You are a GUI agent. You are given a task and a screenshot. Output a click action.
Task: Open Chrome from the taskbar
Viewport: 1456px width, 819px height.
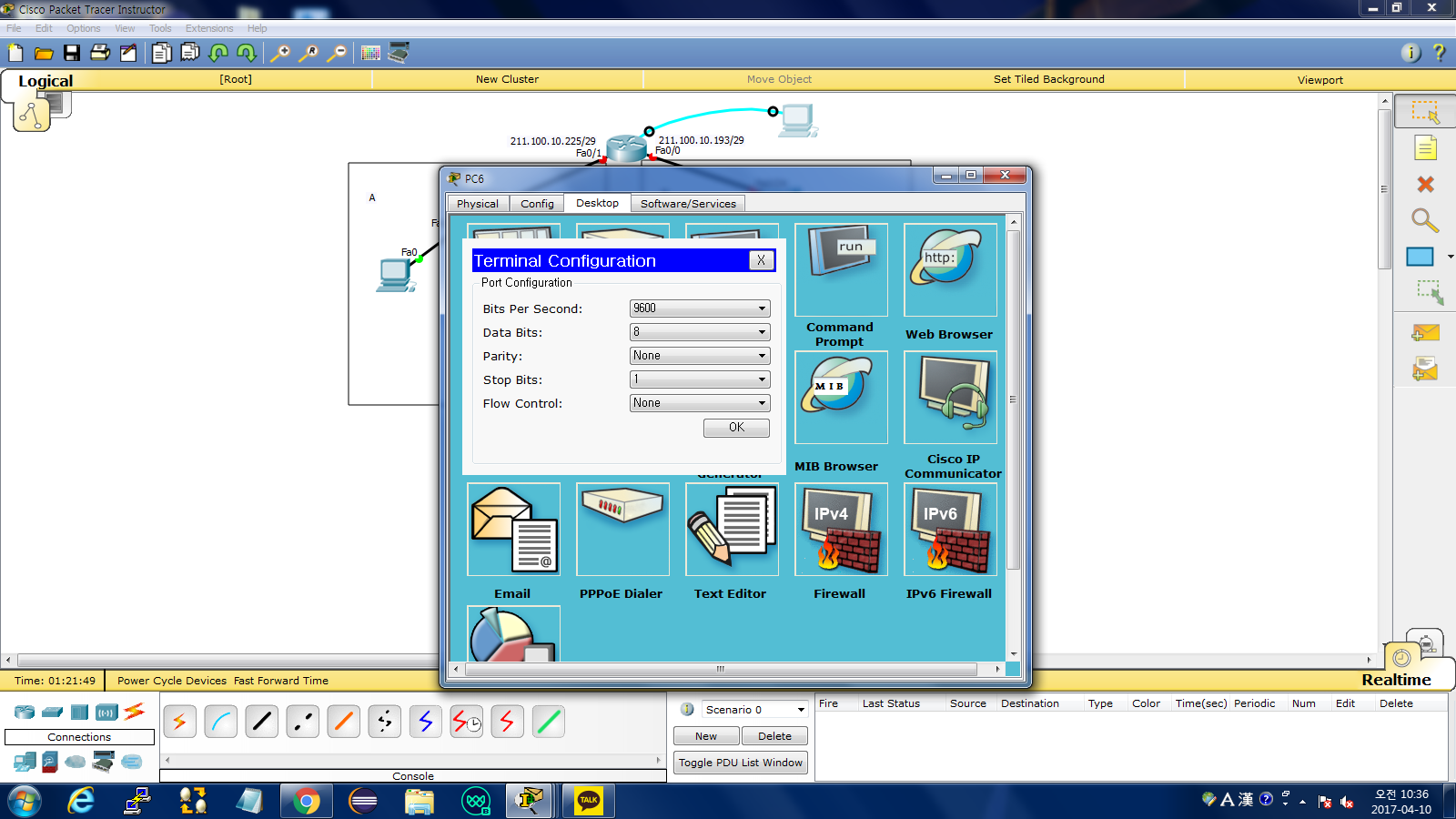[307, 801]
